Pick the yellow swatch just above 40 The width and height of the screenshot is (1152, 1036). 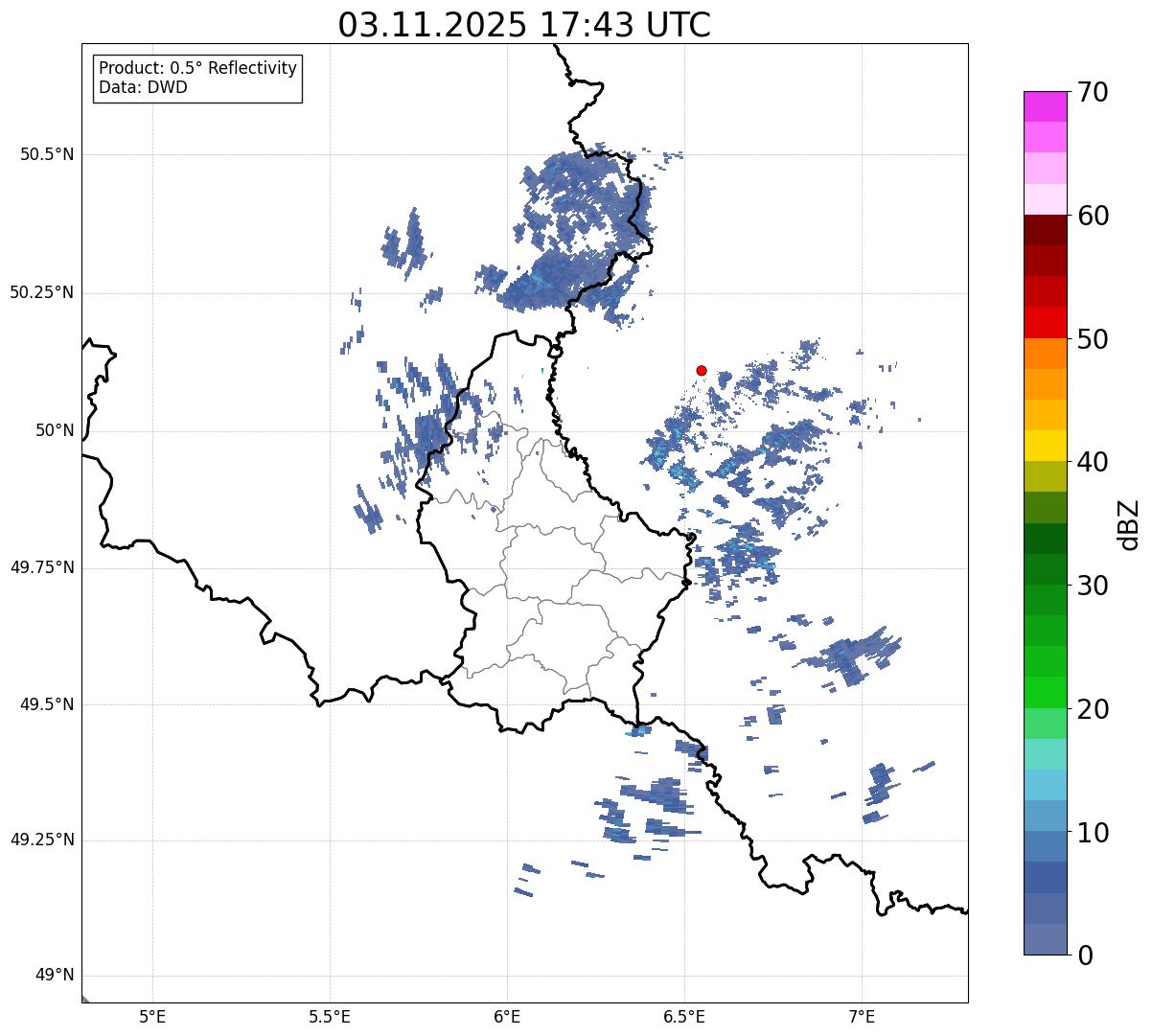pyautogui.click(x=1046, y=446)
